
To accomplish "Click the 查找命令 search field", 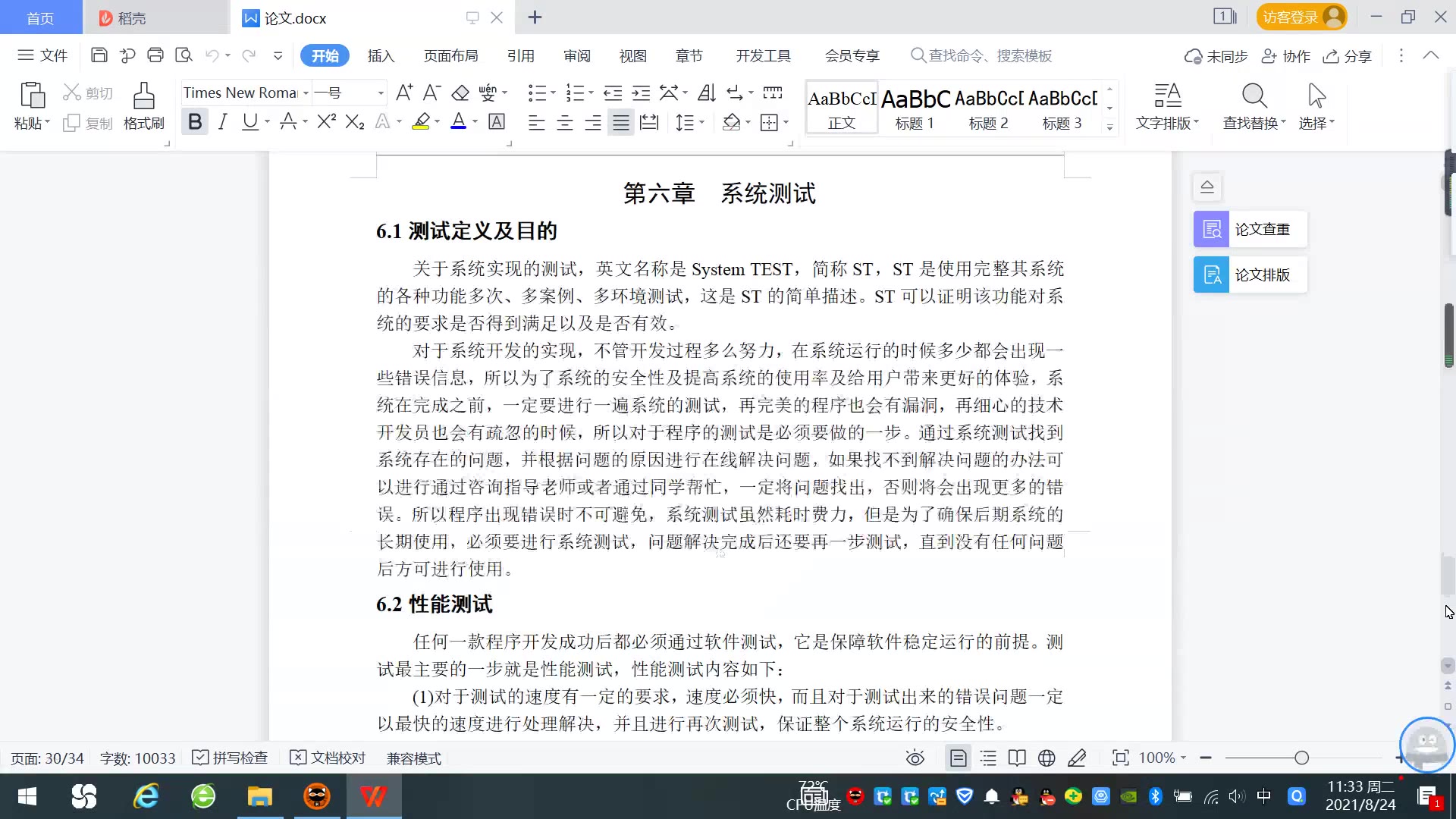I will click(x=982, y=56).
